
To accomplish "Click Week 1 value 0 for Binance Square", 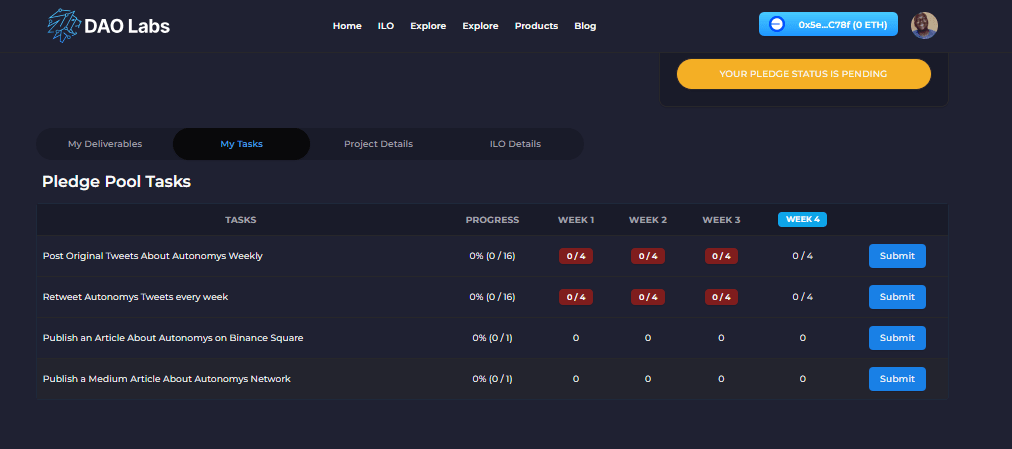I will (x=576, y=338).
